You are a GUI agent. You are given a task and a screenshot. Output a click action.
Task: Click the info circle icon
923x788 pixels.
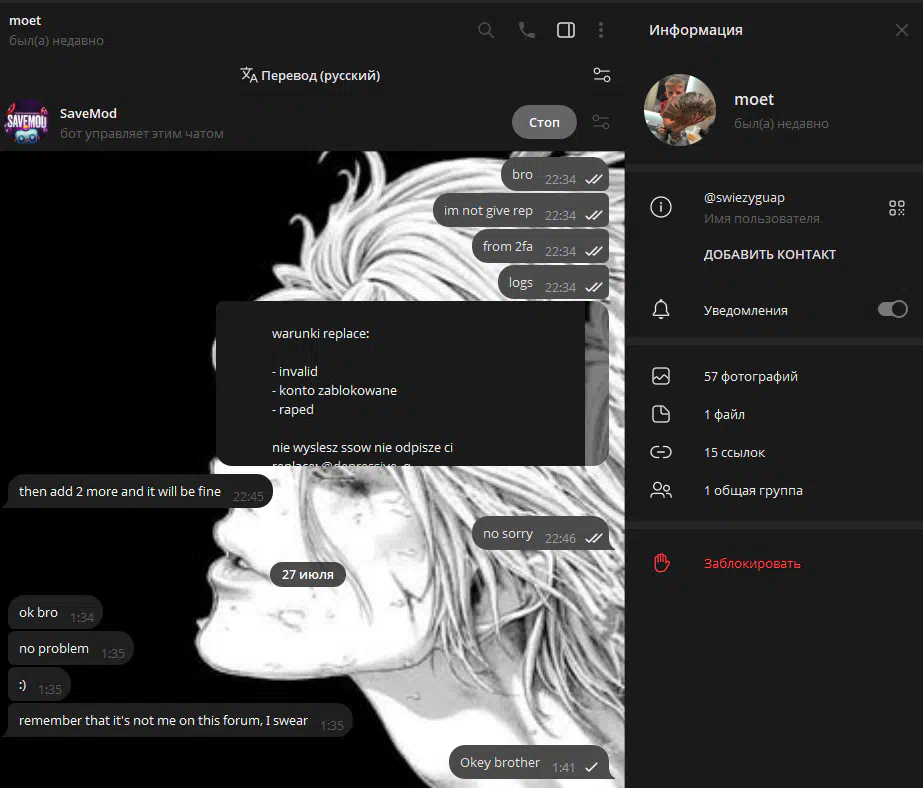pos(660,207)
